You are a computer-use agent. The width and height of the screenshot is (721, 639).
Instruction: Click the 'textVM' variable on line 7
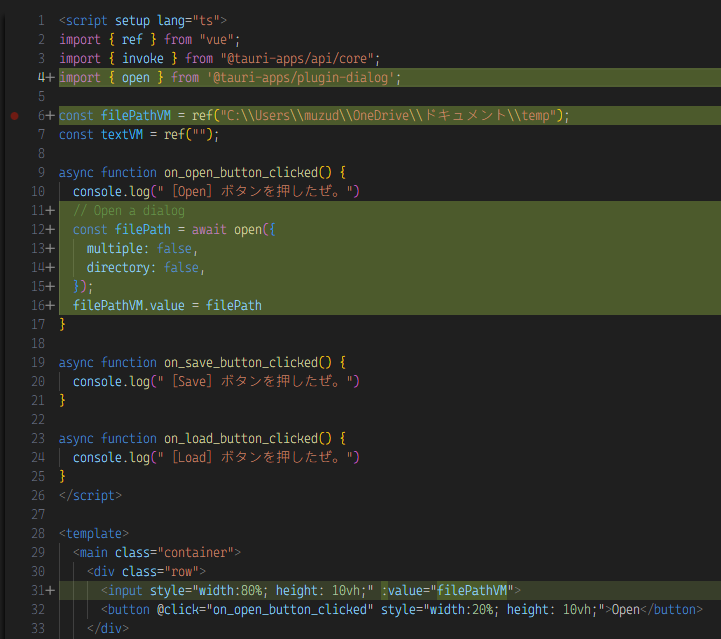(122, 135)
